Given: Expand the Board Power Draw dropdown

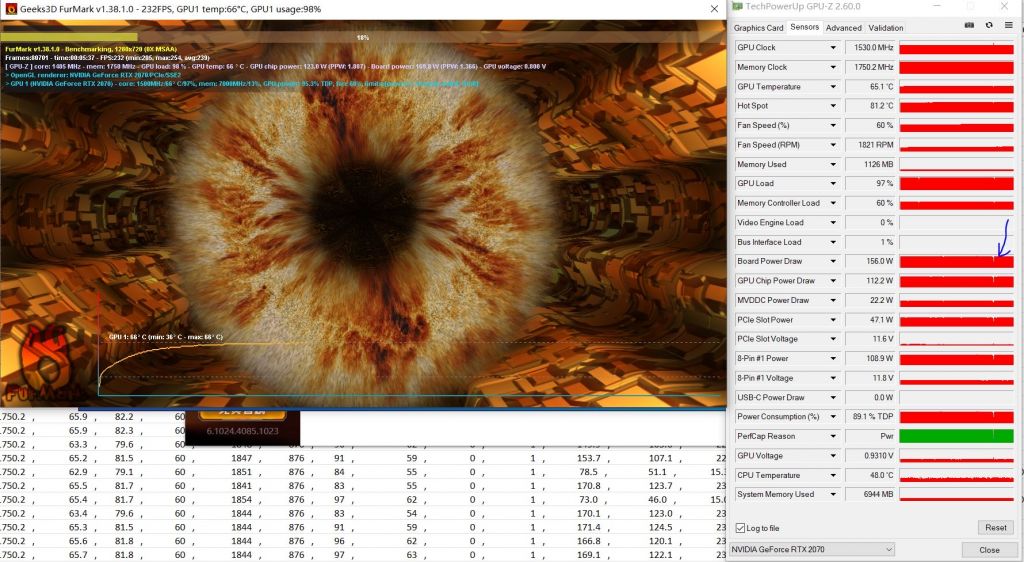Looking at the screenshot, I should [x=833, y=261].
